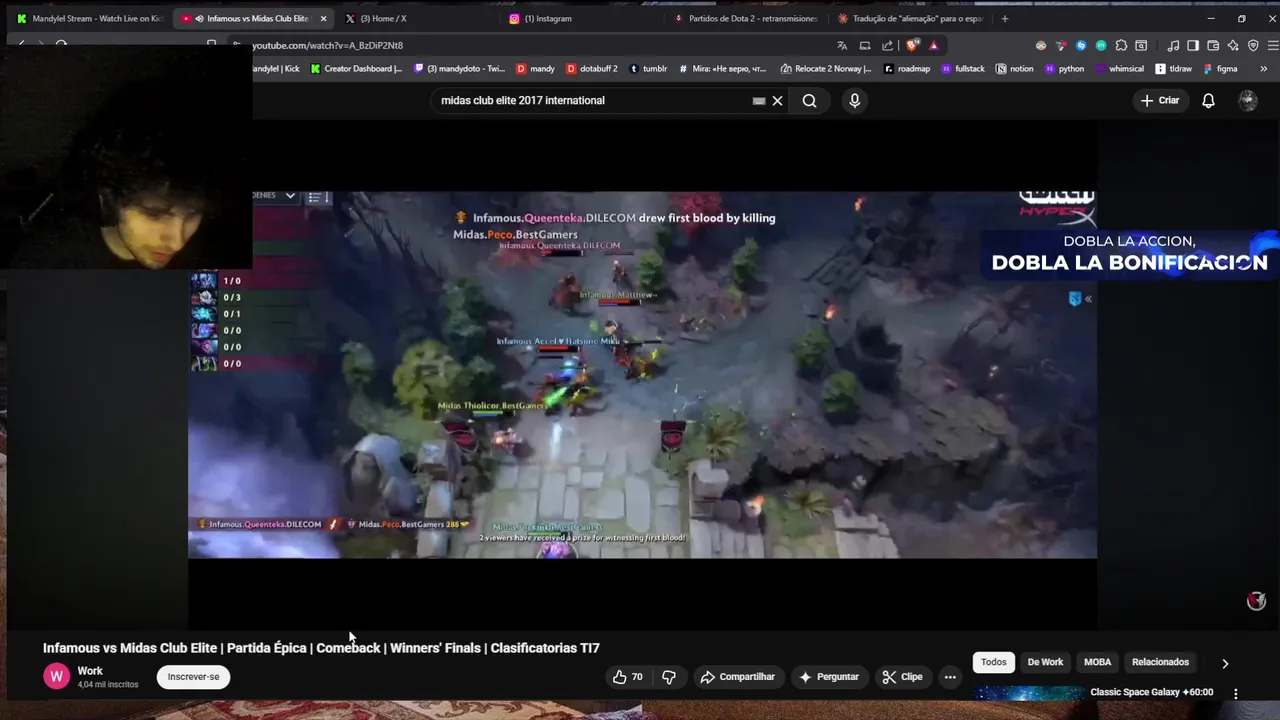
Task: Click the YouTube search magnifier button
Action: 809,100
